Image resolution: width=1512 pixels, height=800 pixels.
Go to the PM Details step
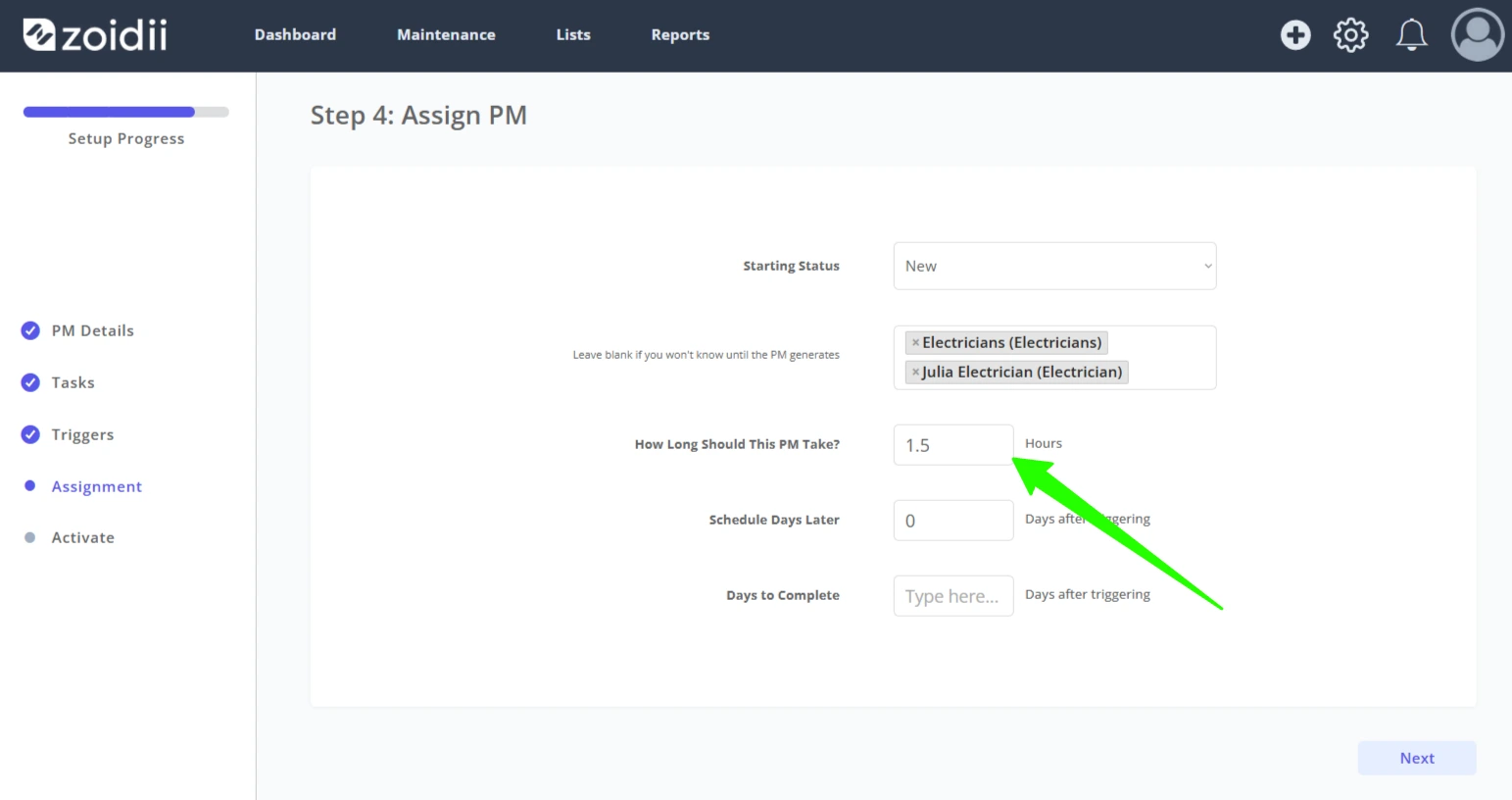click(93, 330)
